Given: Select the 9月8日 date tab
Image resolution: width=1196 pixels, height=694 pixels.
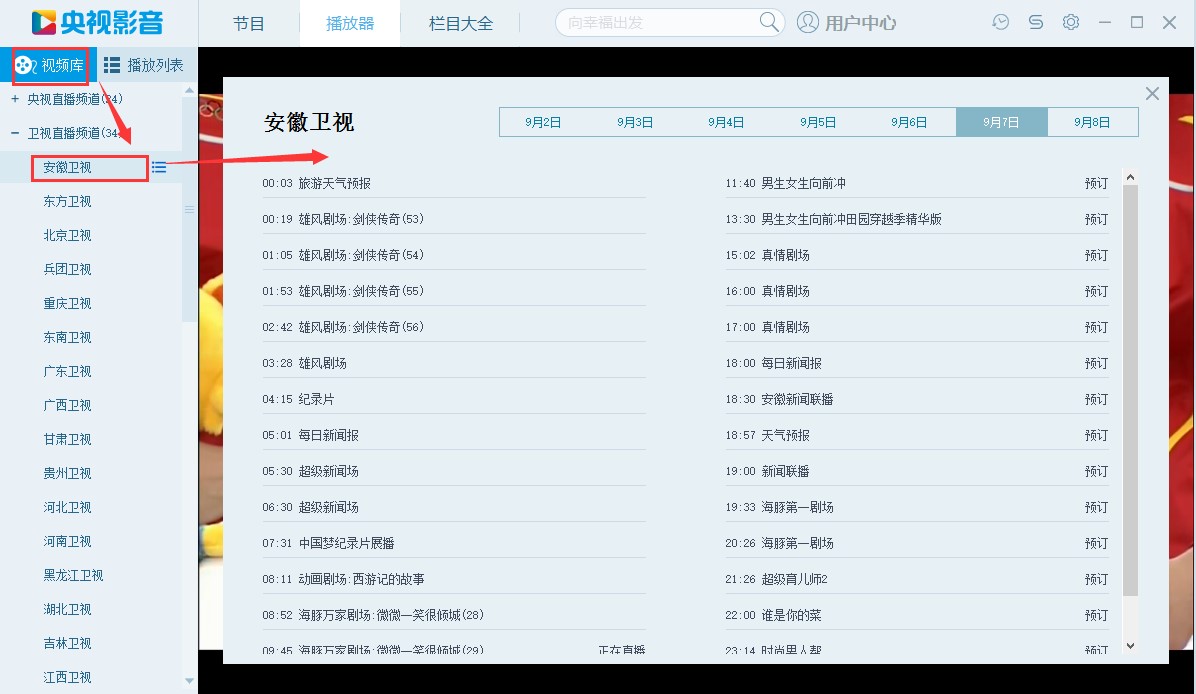Looking at the screenshot, I should click(x=1093, y=121).
